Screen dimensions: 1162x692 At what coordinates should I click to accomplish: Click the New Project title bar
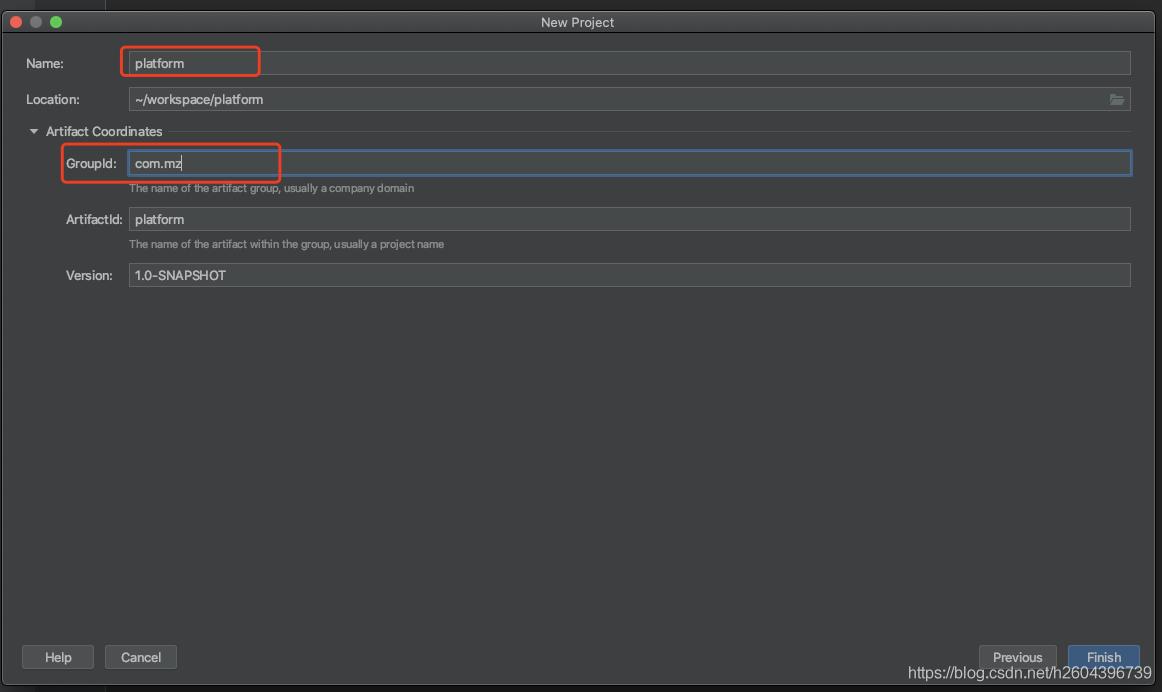click(577, 22)
